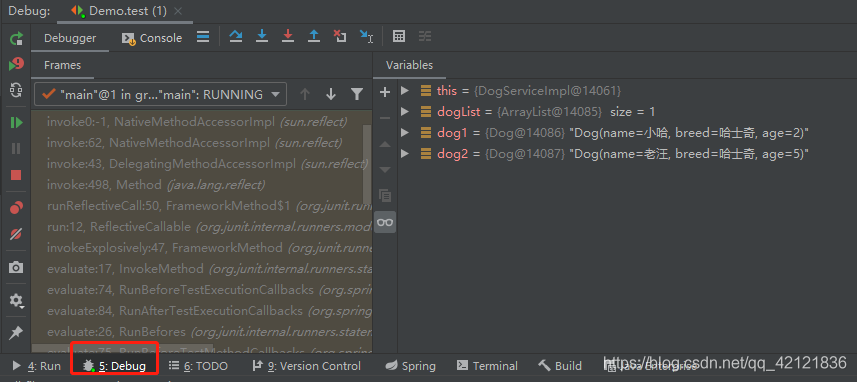Step over toolbar icon
Screen dimensions: 857x382
point(236,37)
